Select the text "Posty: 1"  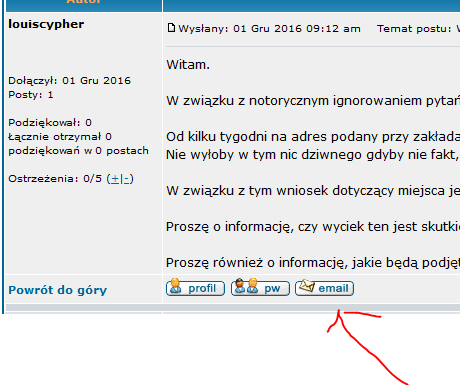(31, 95)
